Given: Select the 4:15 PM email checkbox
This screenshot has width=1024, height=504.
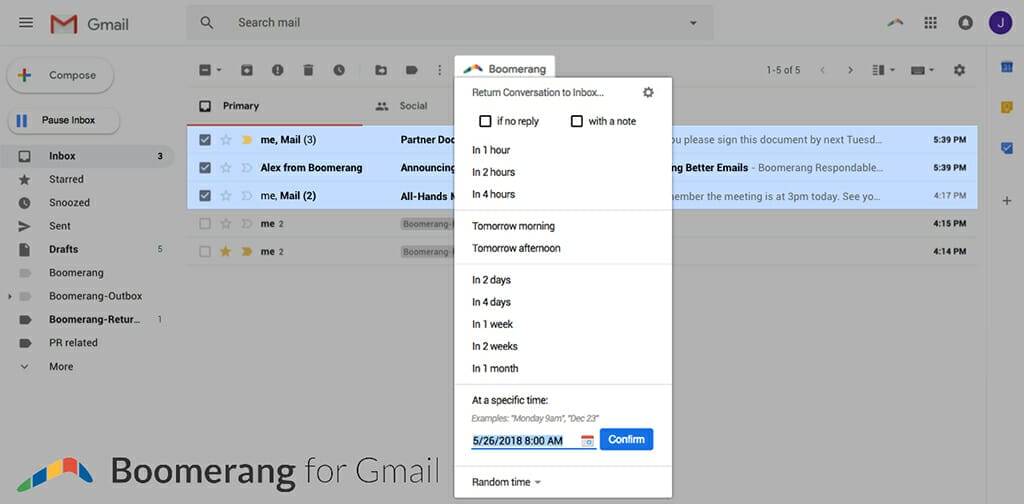Looking at the screenshot, I should [205, 224].
